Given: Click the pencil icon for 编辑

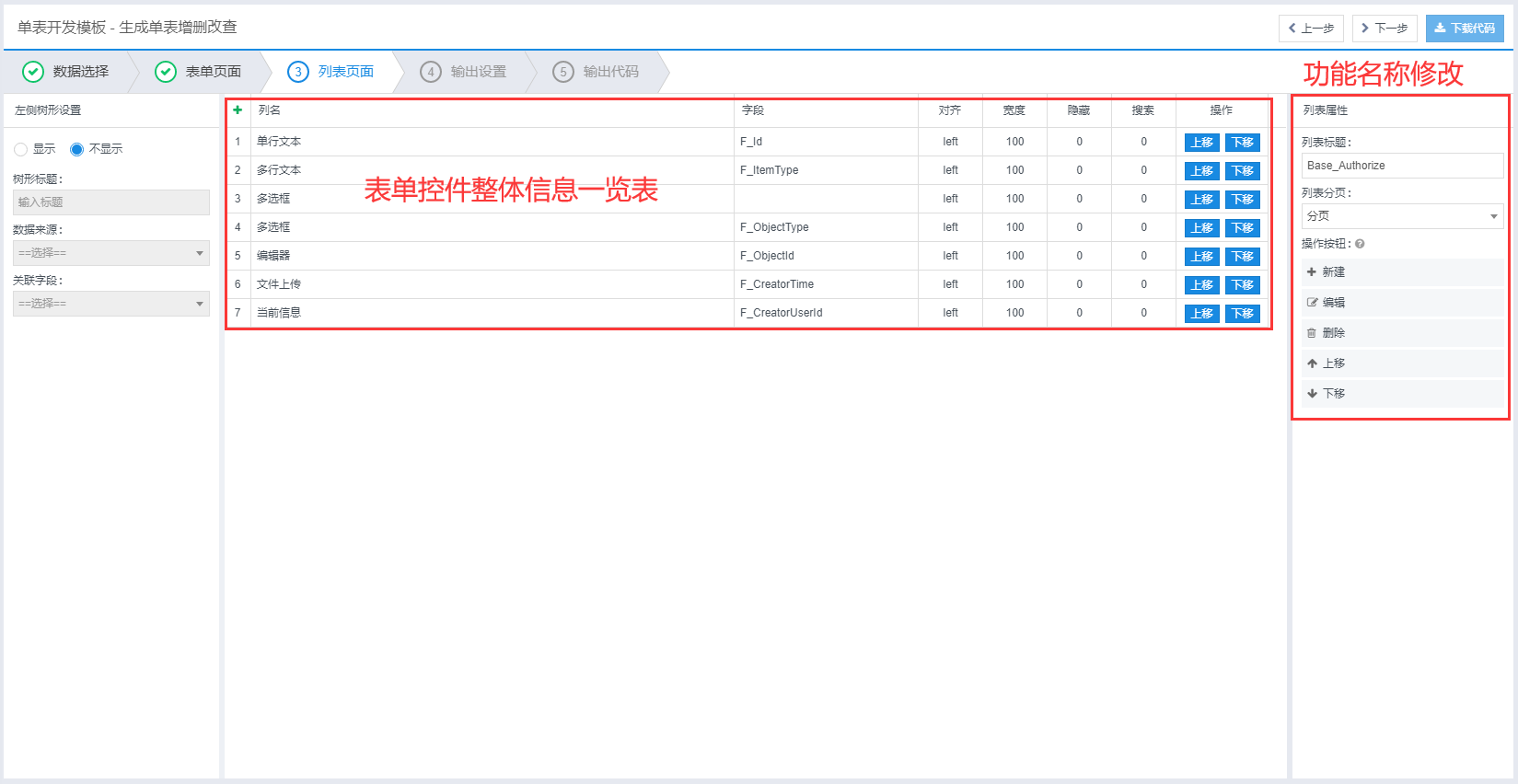Looking at the screenshot, I should coord(1312,303).
